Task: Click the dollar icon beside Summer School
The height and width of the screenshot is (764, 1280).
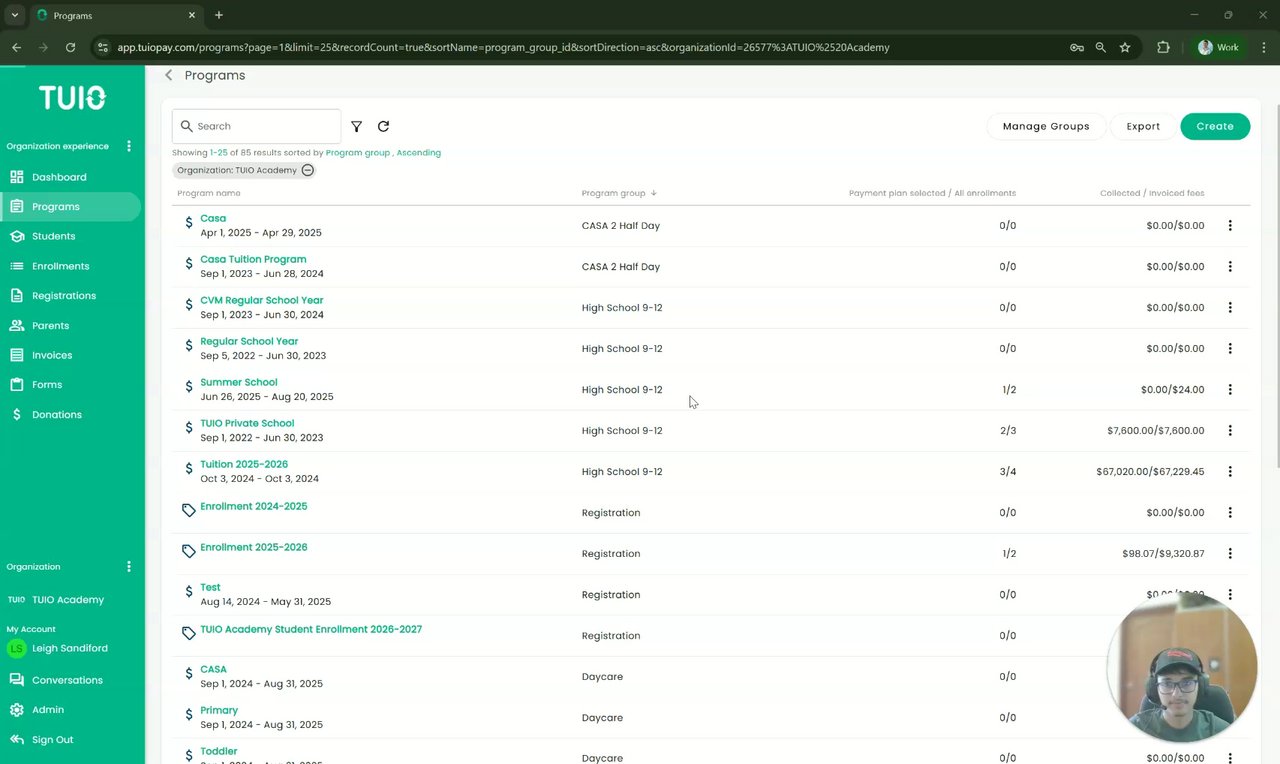Action: pos(188,386)
